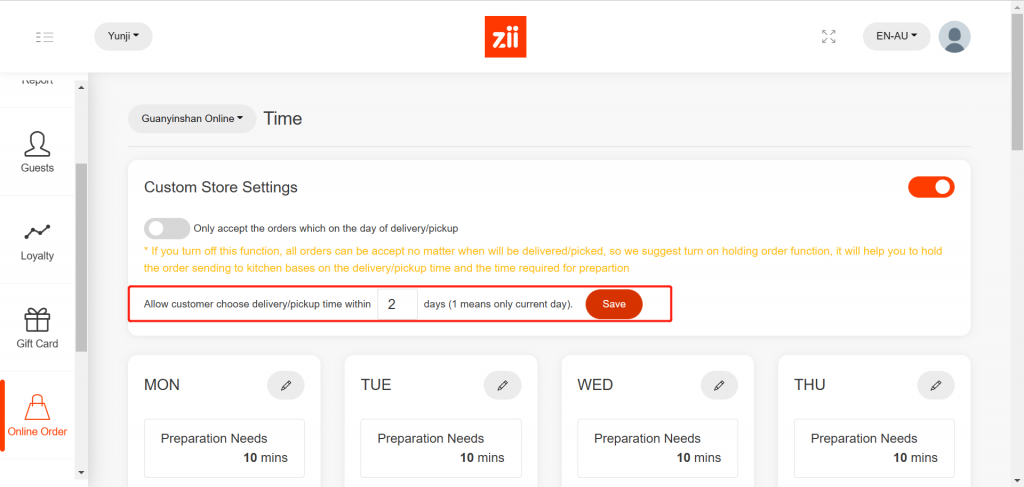Click the sidebar collapse menu icon
This screenshot has height=487, width=1024.
pos(44,37)
